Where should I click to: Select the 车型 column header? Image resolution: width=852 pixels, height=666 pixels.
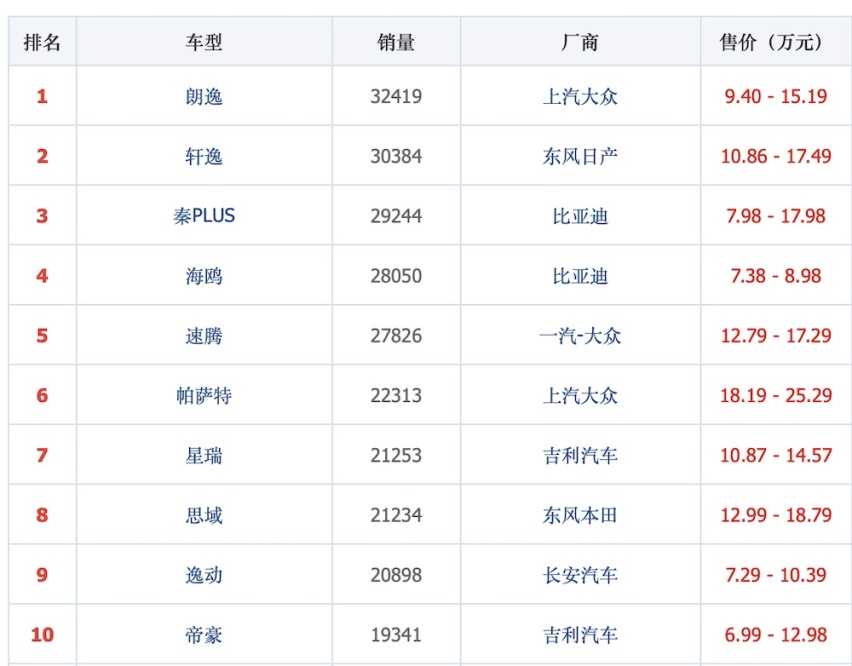[x=204, y=42]
